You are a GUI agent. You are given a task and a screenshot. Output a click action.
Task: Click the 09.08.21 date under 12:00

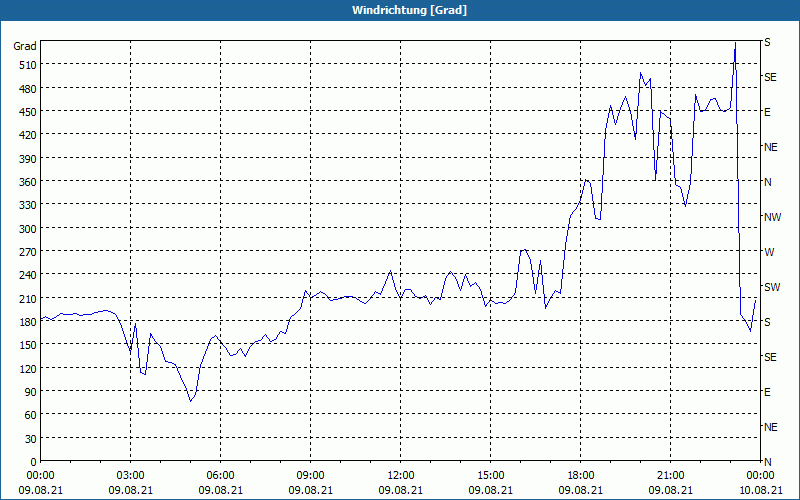(401, 490)
